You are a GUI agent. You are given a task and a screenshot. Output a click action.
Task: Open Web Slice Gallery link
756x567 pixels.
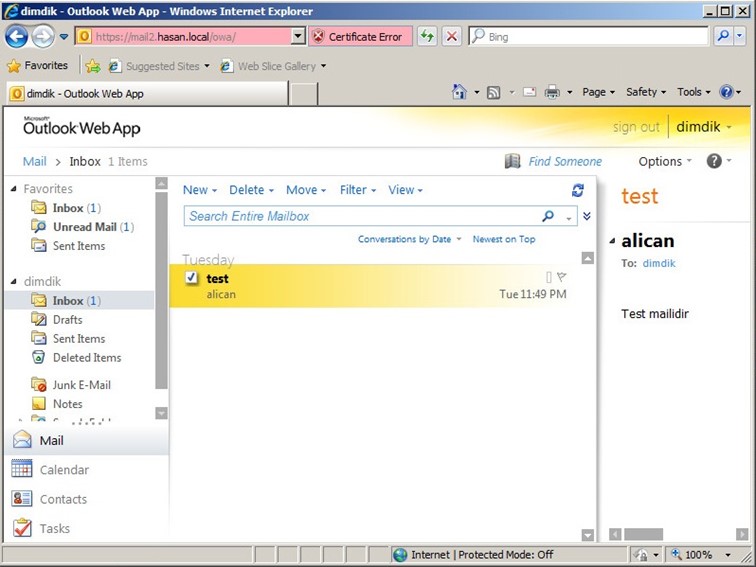pos(273,66)
